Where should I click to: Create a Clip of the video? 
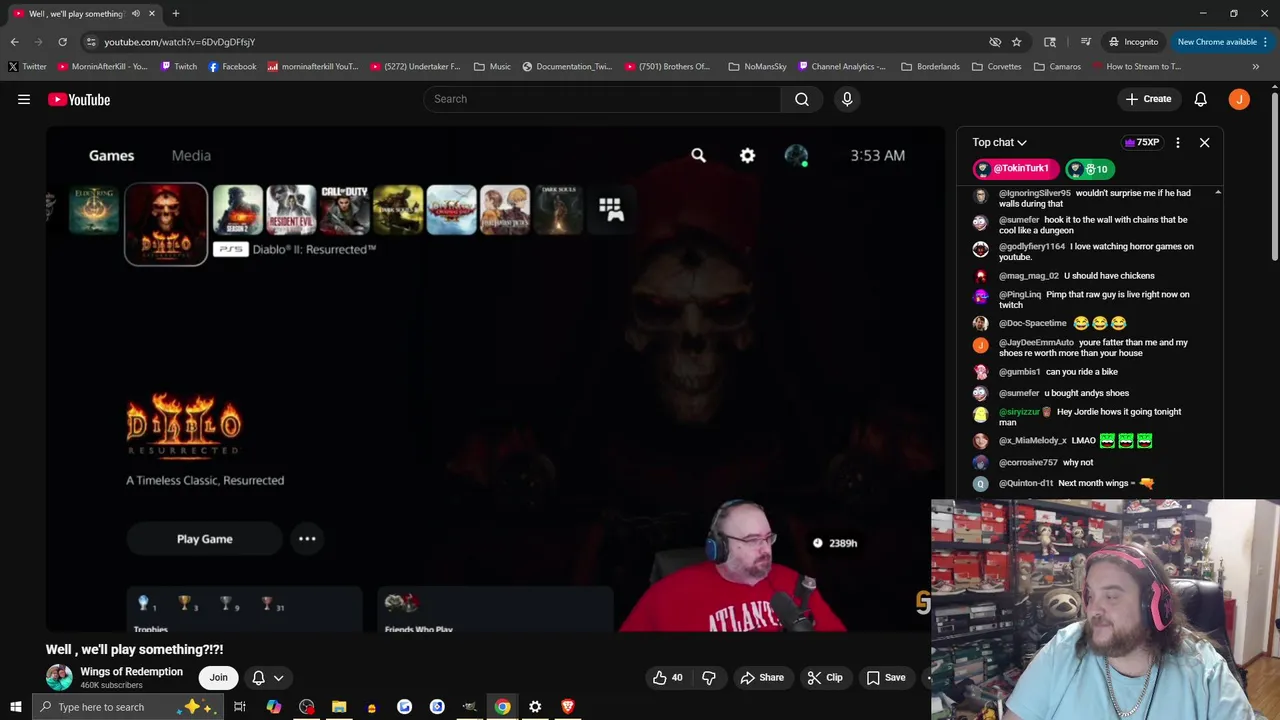825,677
